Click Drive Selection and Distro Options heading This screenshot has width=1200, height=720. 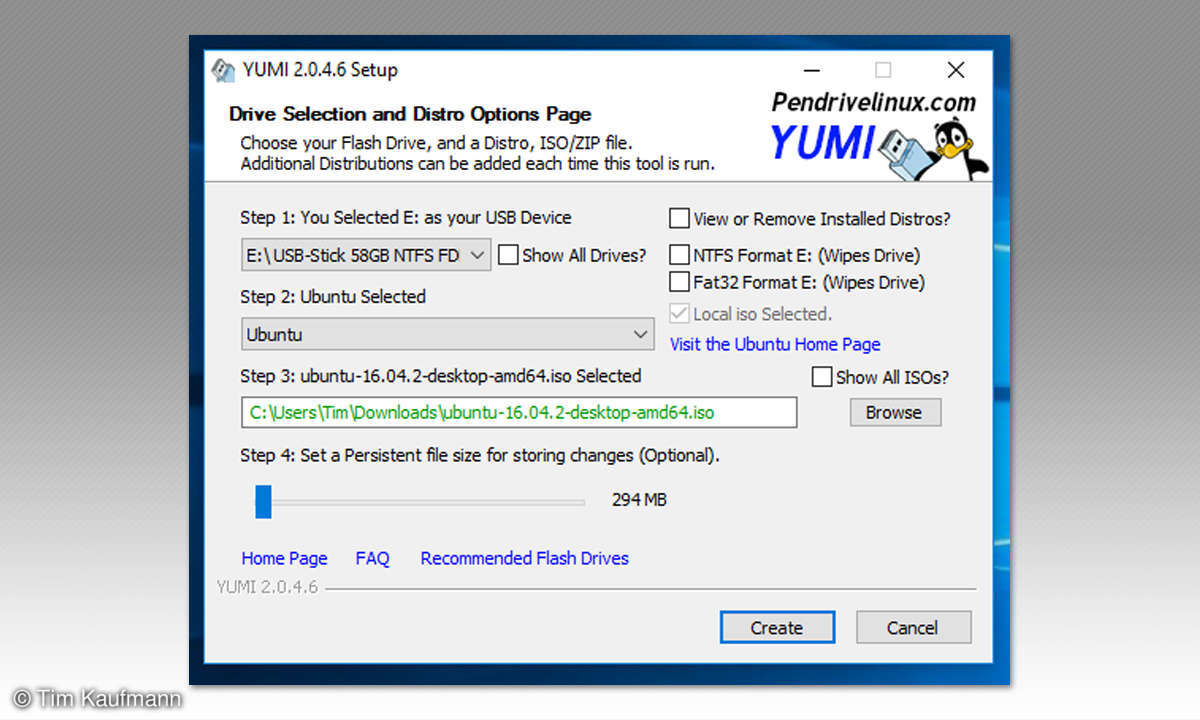point(410,114)
